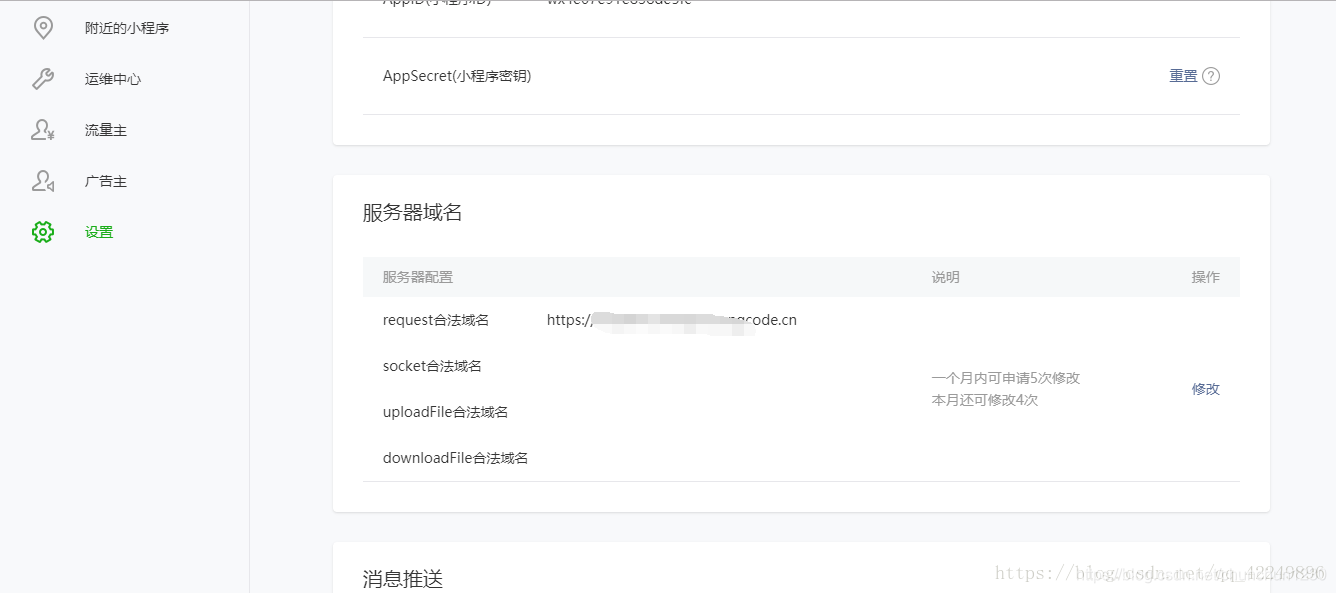1336x593 pixels.
Task: Select 流量主 in the sidebar
Action: pyautogui.click(x=106, y=130)
